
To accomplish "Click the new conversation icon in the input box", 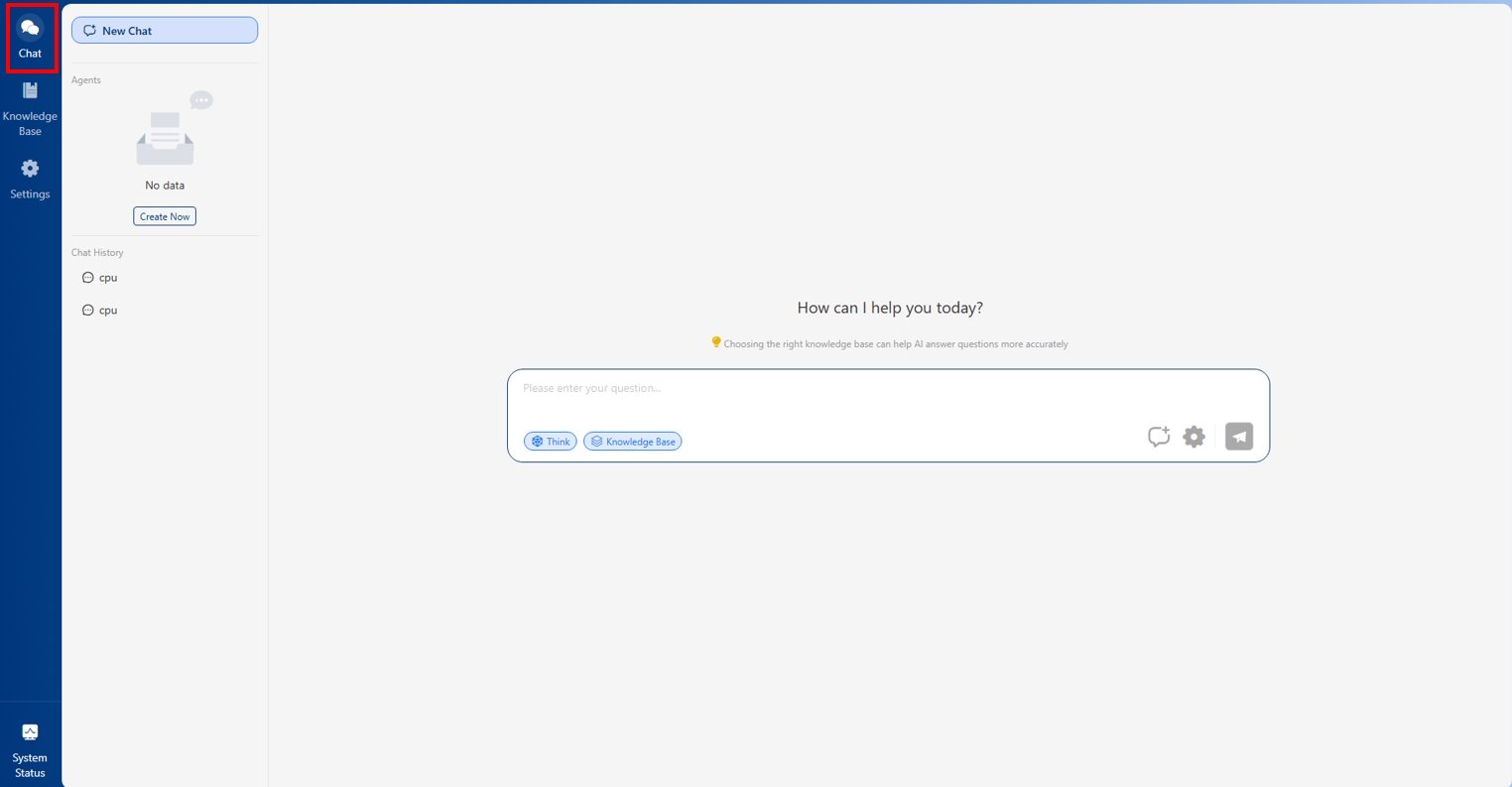I will 1158,437.
